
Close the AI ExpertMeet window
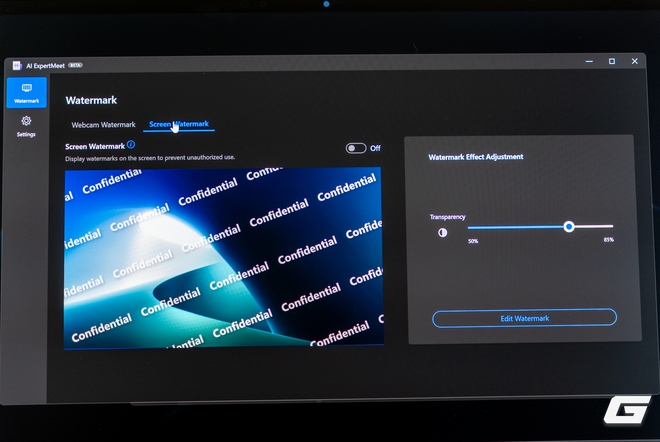(x=635, y=61)
